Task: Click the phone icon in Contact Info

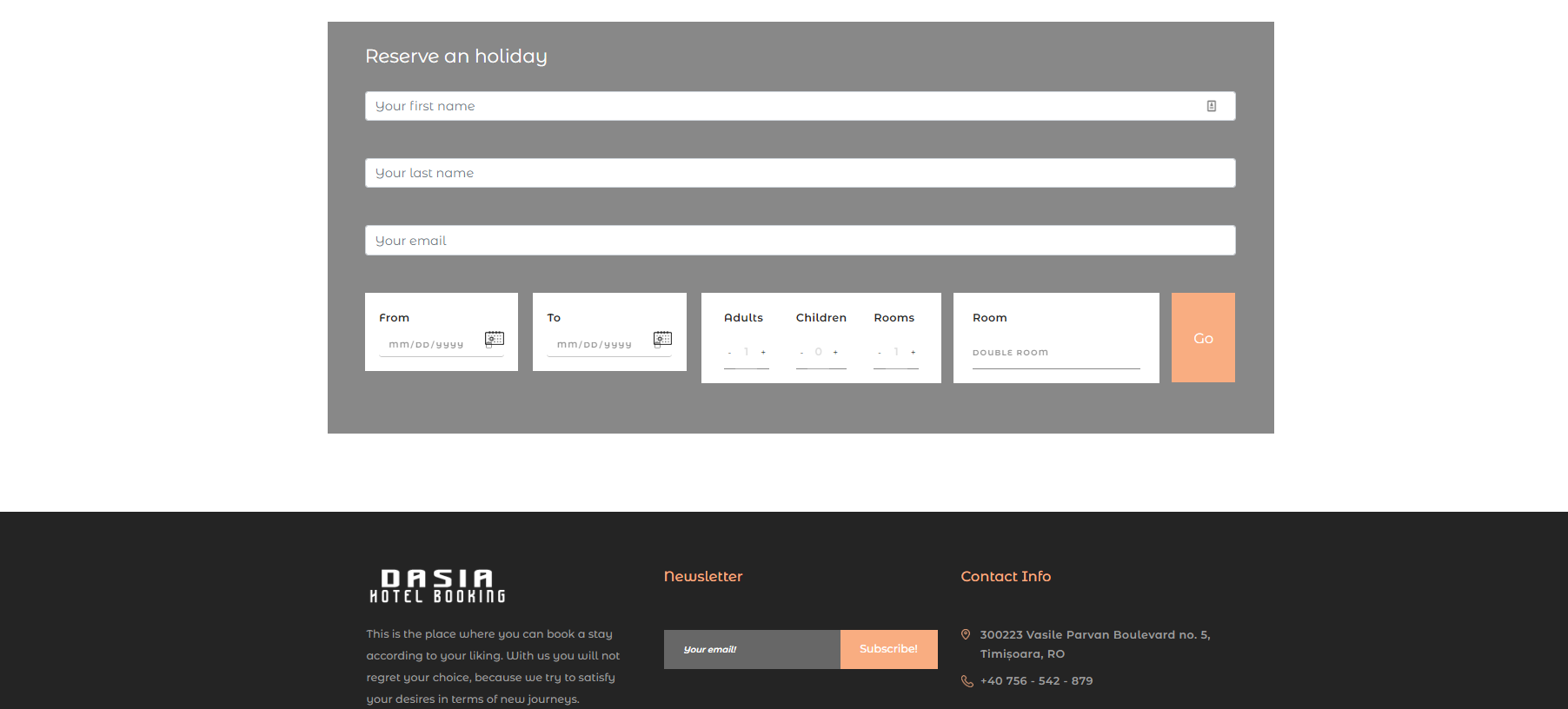Action: pos(967,681)
